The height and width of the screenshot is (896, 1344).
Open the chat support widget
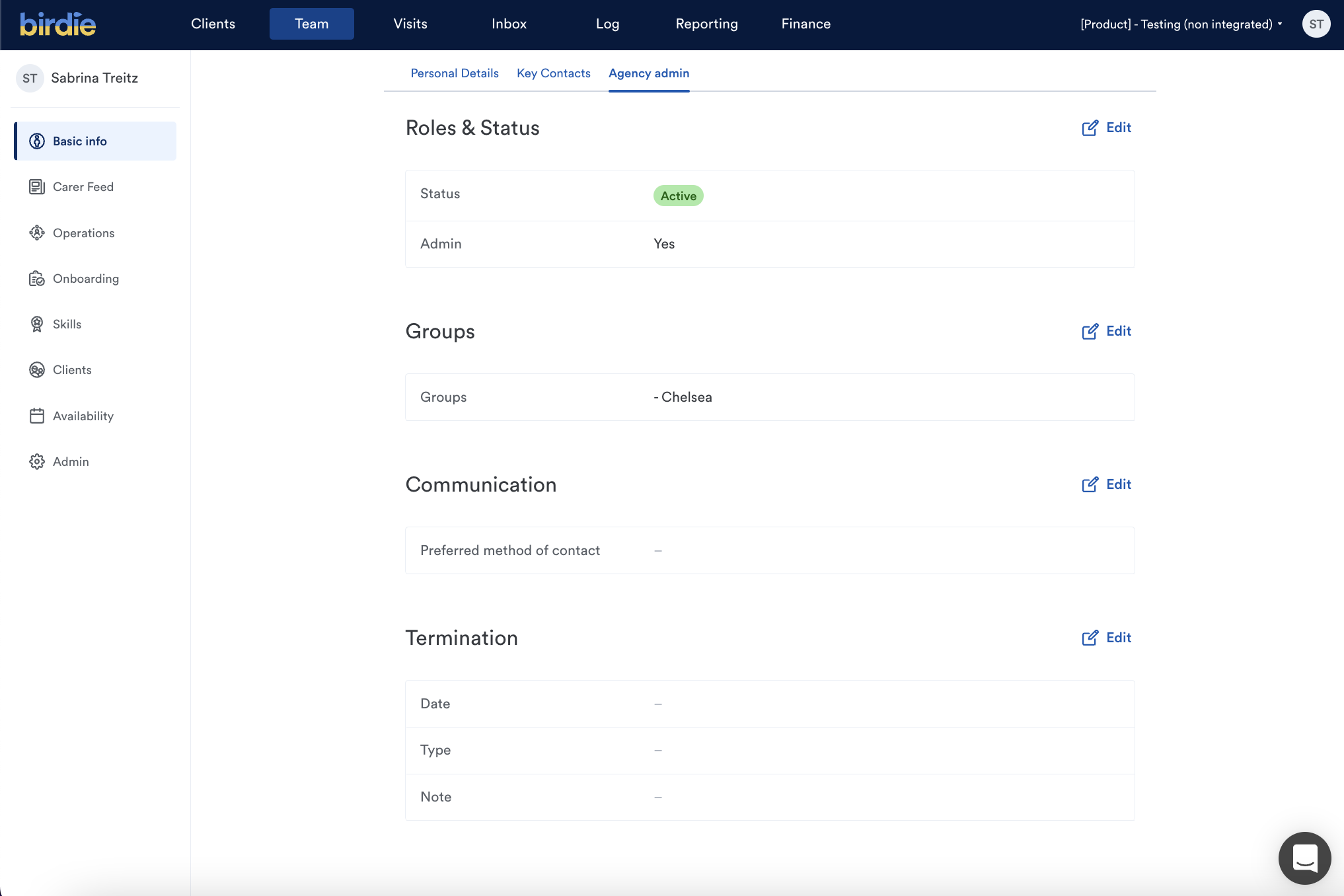click(x=1305, y=858)
